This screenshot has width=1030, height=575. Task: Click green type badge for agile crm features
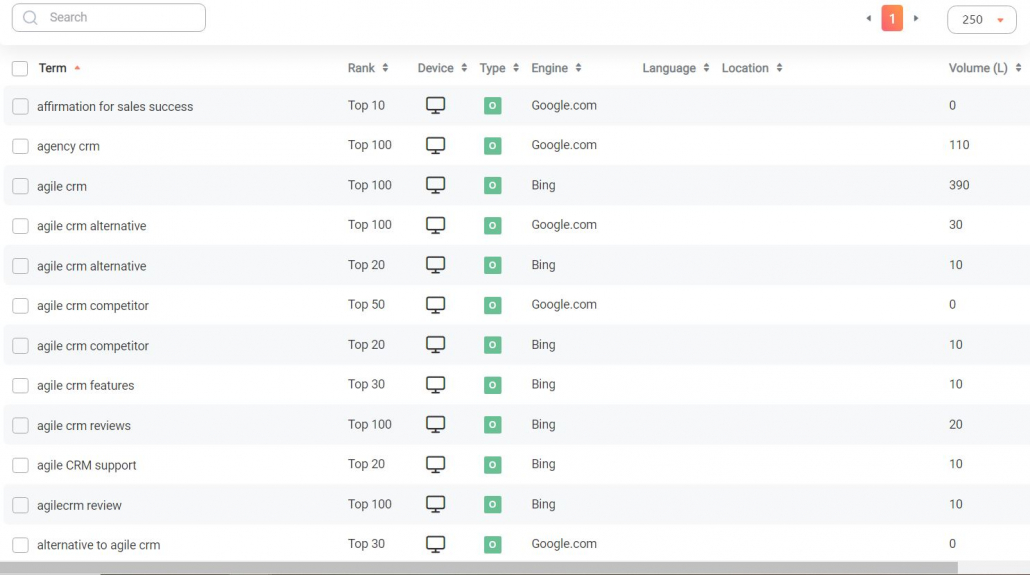tap(493, 384)
